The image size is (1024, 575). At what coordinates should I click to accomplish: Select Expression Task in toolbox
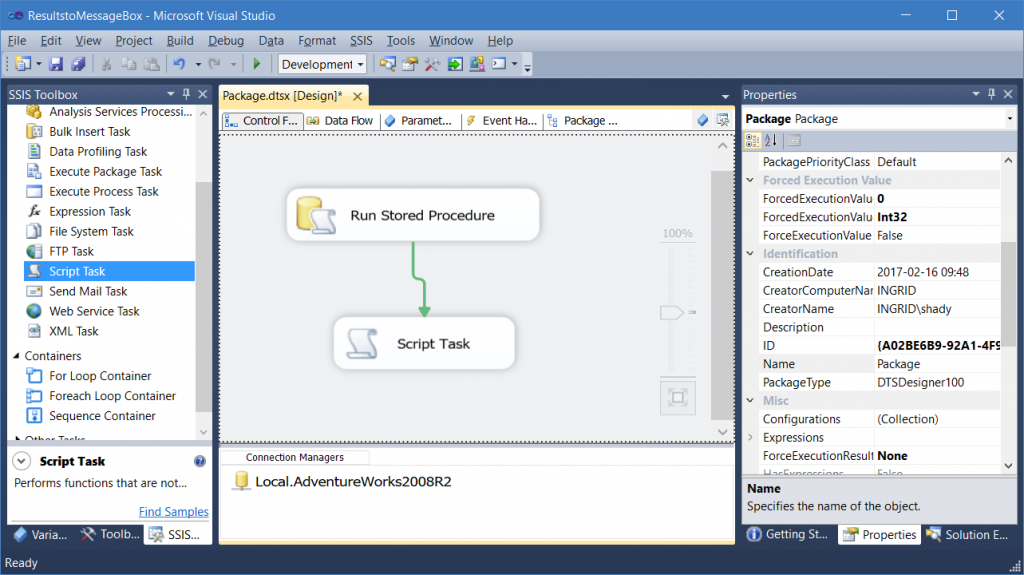[x=90, y=212]
